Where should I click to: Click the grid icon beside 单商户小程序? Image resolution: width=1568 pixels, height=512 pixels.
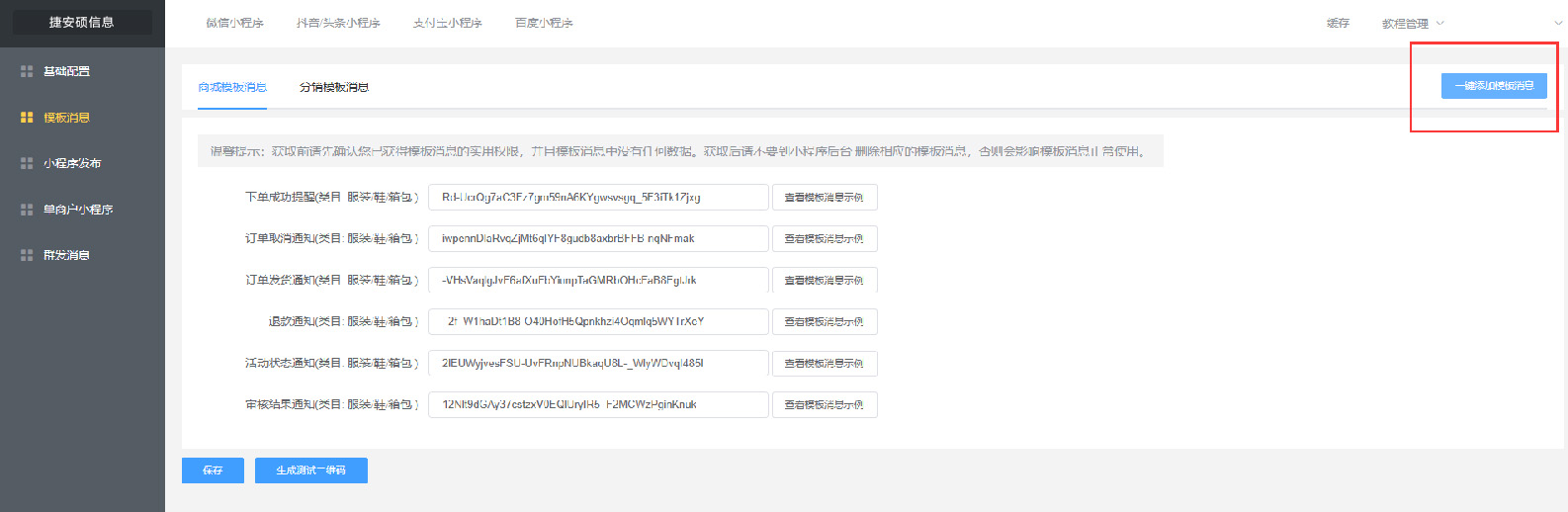tap(27, 210)
